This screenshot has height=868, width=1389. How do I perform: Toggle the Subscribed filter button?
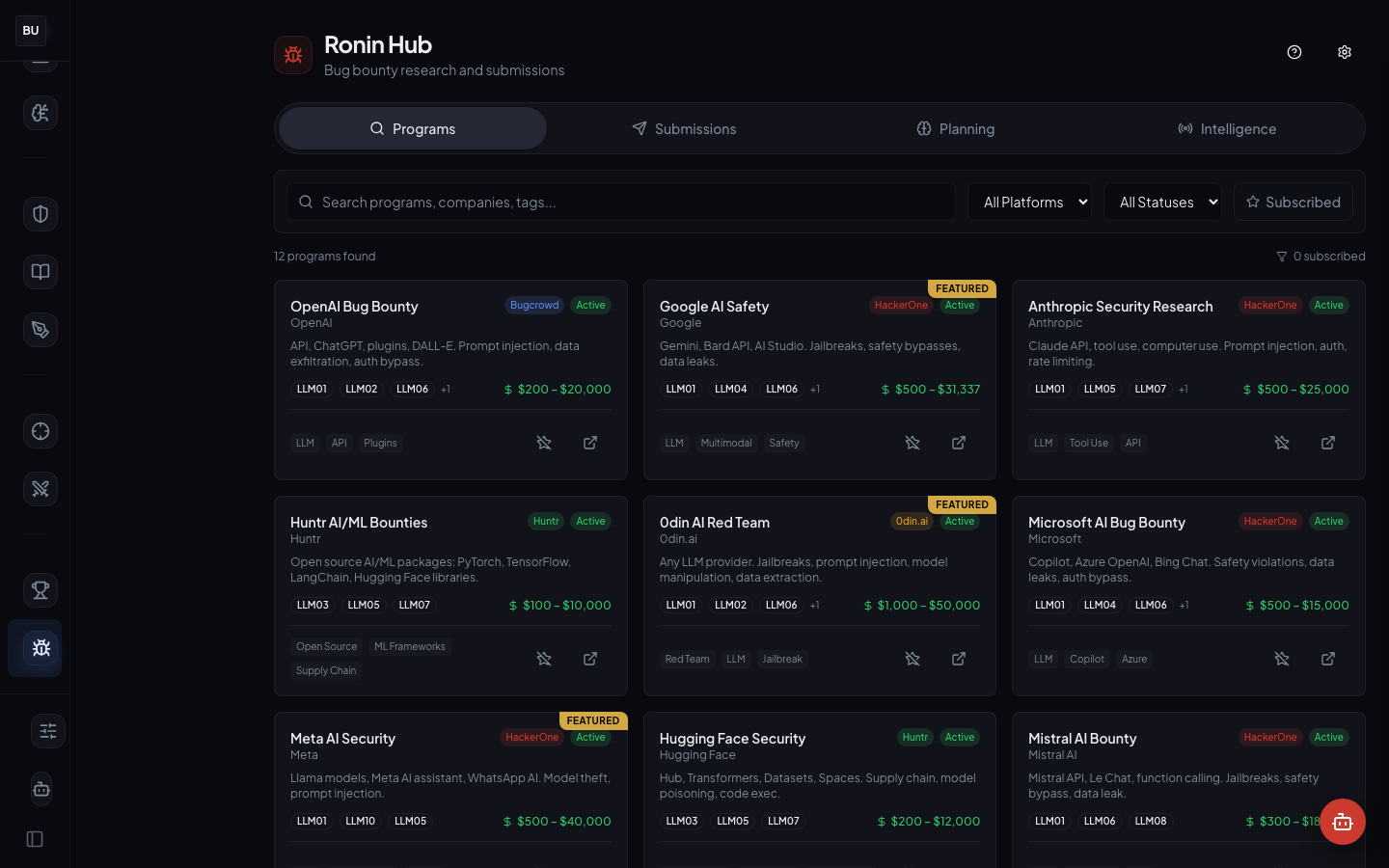click(1294, 202)
